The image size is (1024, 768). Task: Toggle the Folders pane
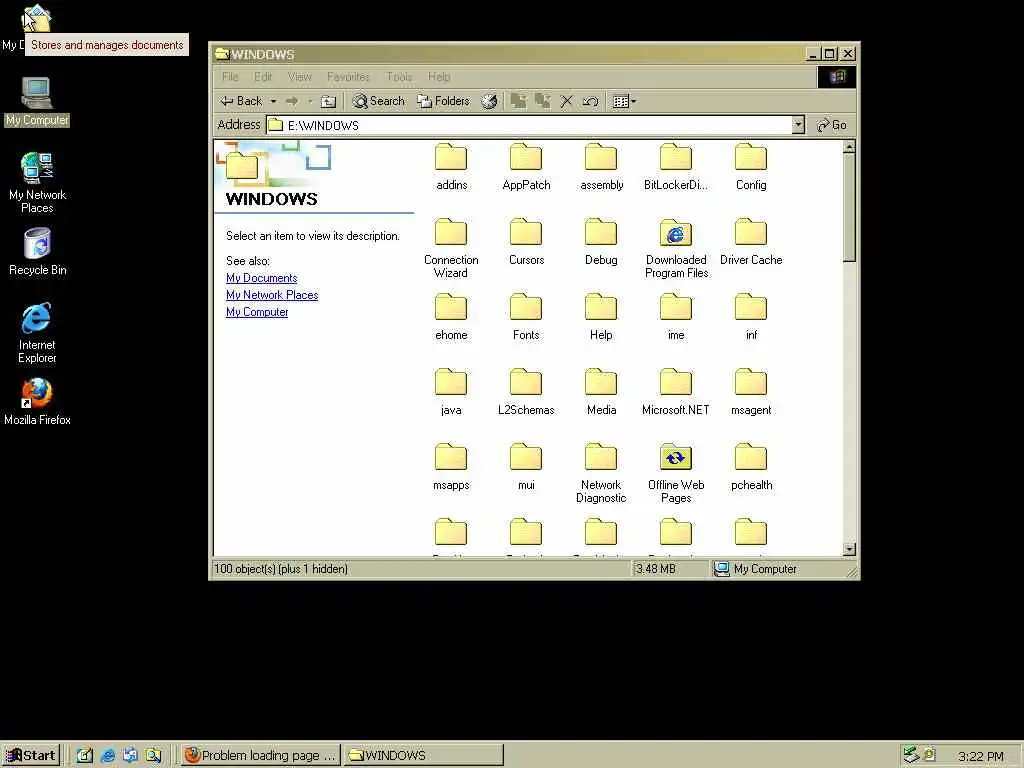point(443,101)
